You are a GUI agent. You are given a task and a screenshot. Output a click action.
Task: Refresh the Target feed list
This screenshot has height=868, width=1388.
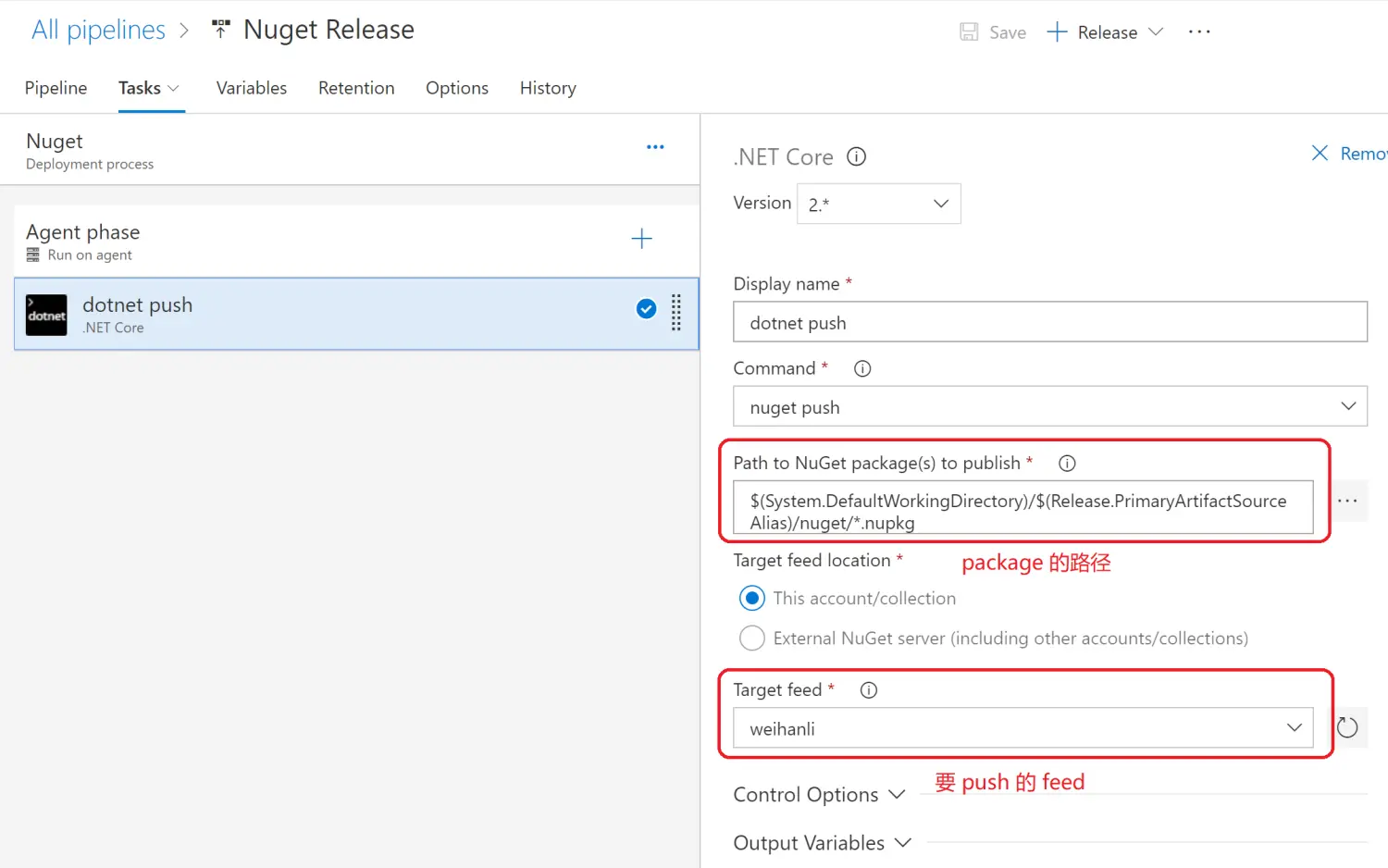(1347, 728)
